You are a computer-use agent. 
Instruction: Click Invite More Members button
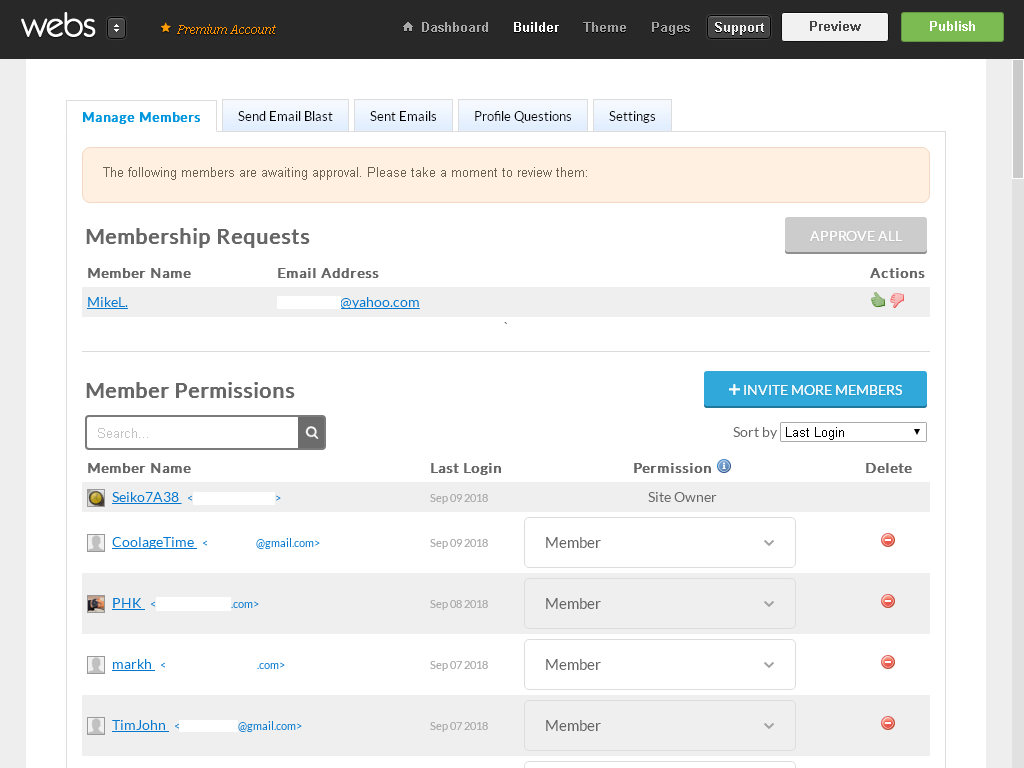(x=815, y=390)
